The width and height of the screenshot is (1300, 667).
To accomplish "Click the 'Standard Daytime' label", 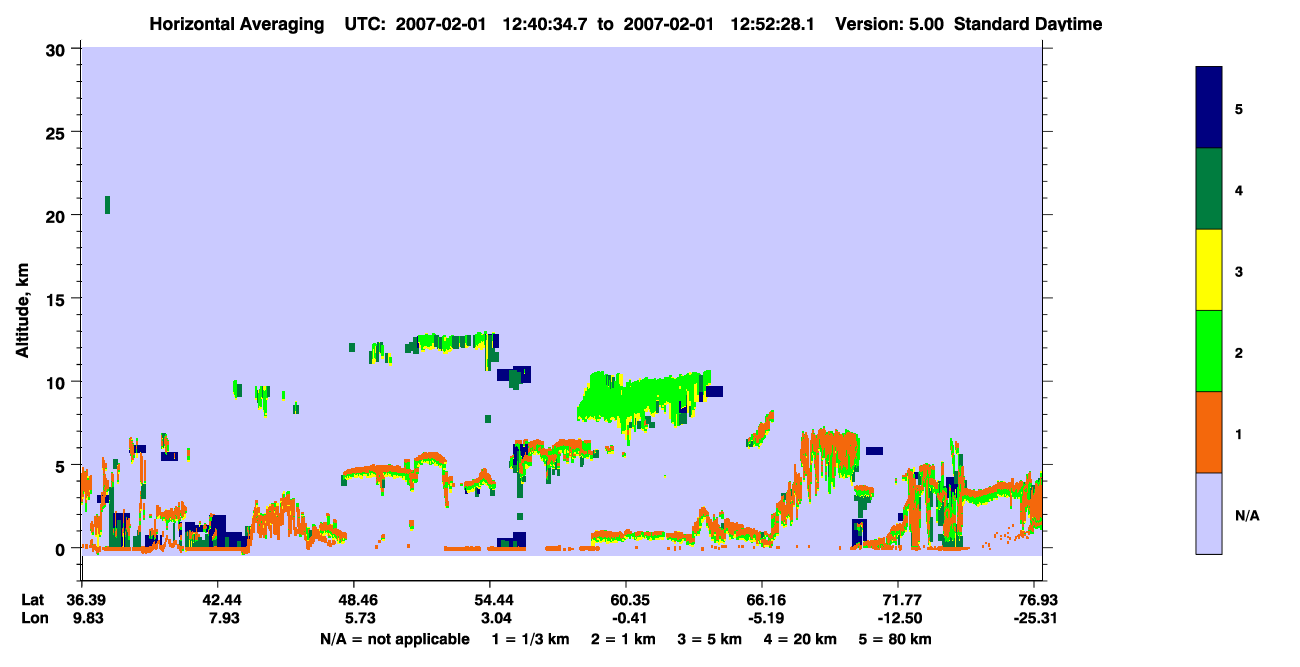I will coord(1028,24).
